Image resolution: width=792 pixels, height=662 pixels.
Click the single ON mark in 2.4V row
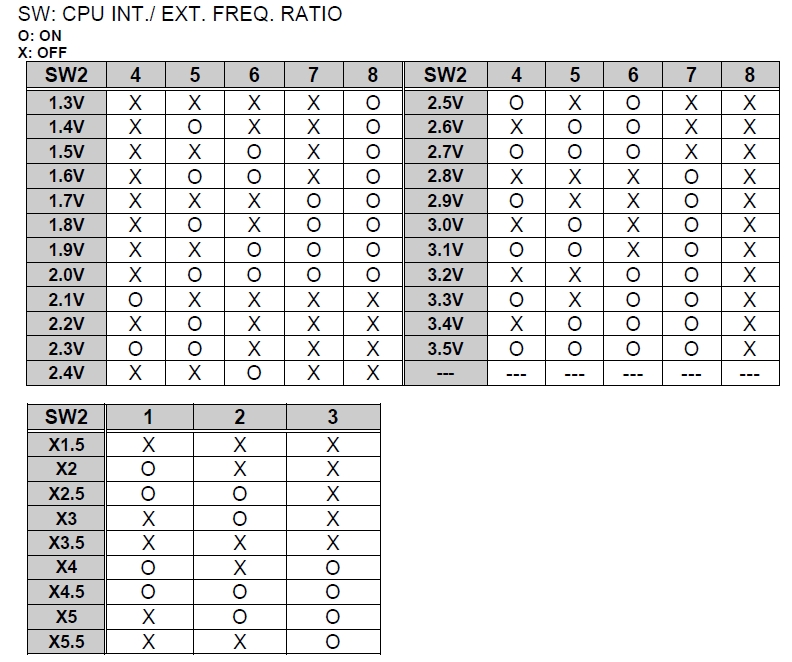click(x=254, y=373)
